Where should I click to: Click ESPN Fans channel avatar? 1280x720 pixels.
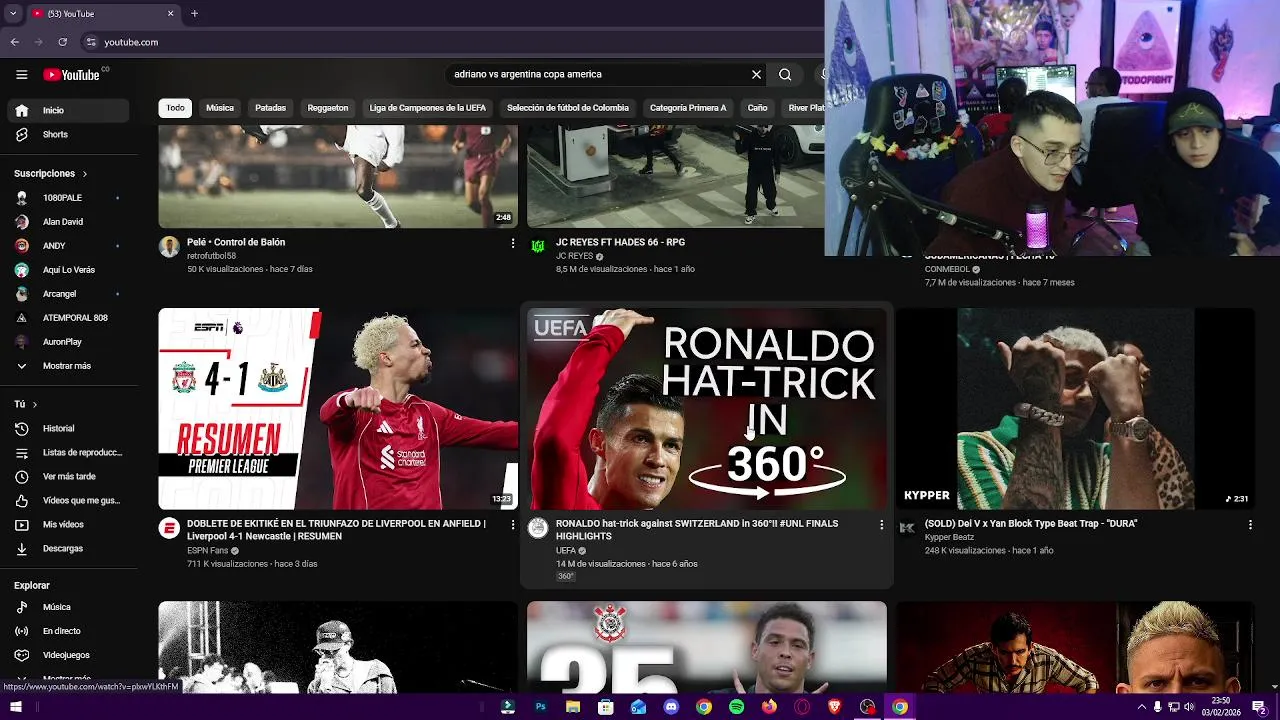[x=169, y=528]
